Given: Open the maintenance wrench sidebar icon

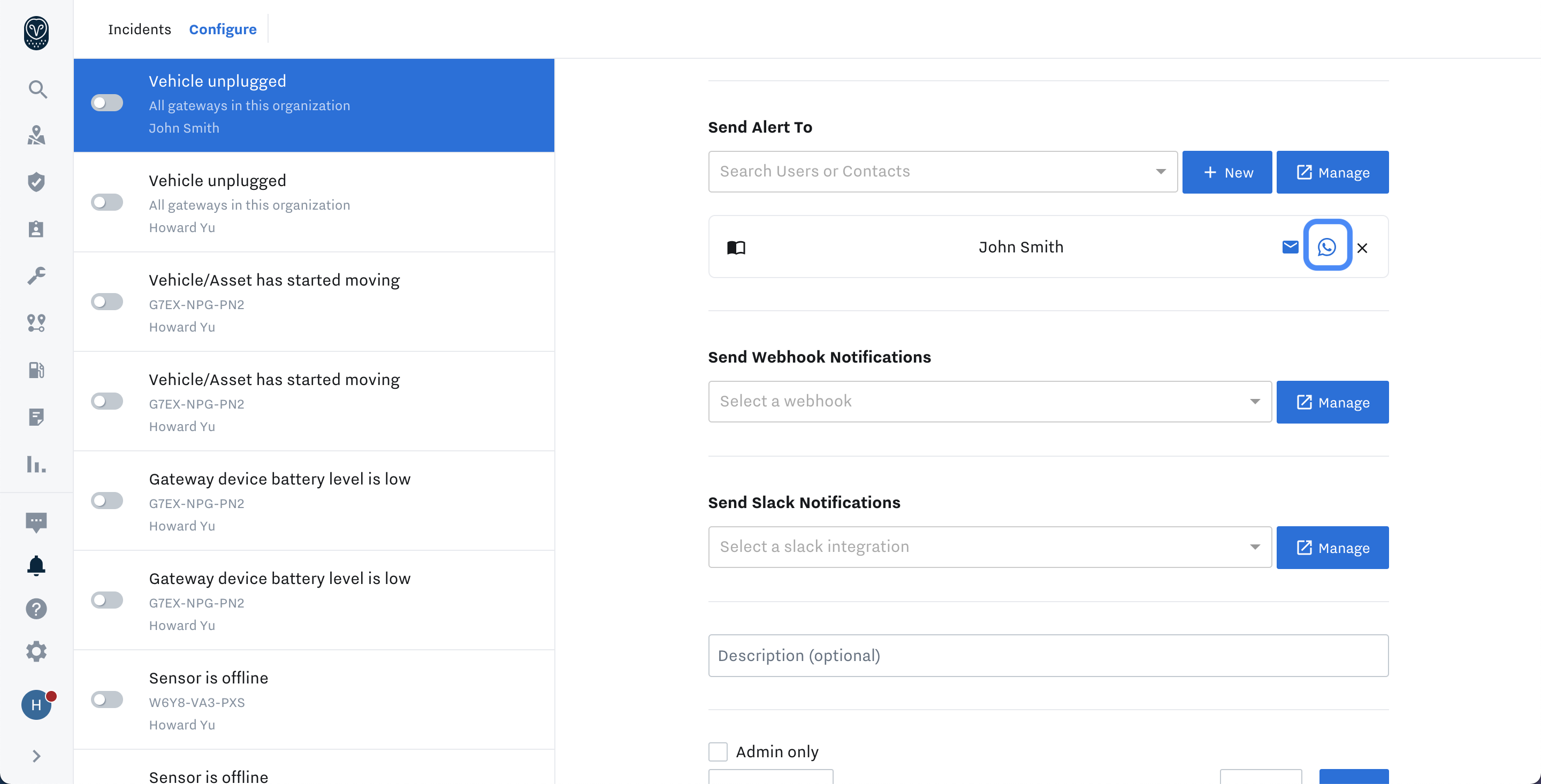Looking at the screenshot, I should (36, 276).
